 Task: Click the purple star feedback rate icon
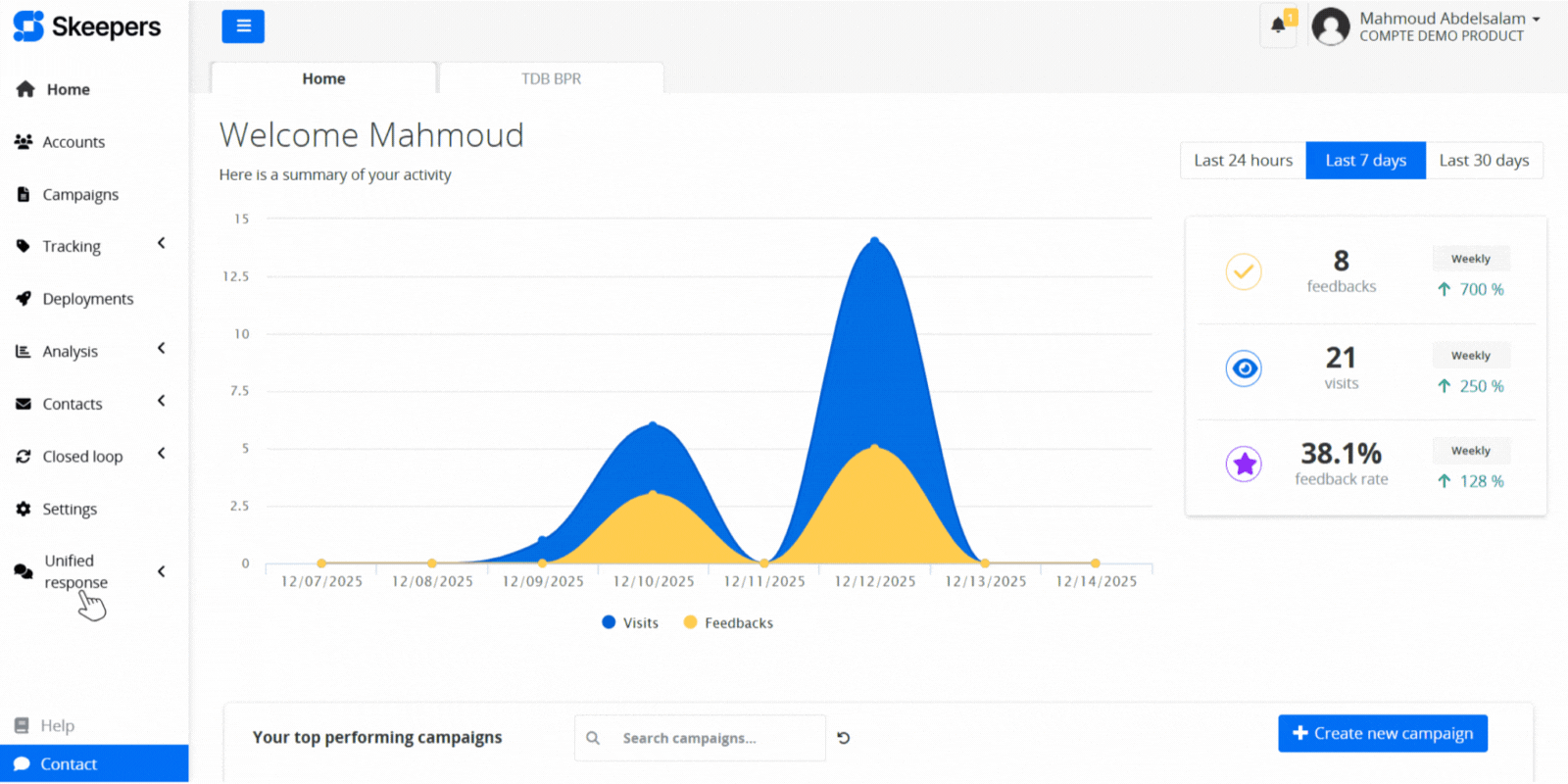pyautogui.click(x=1244, y=464)
